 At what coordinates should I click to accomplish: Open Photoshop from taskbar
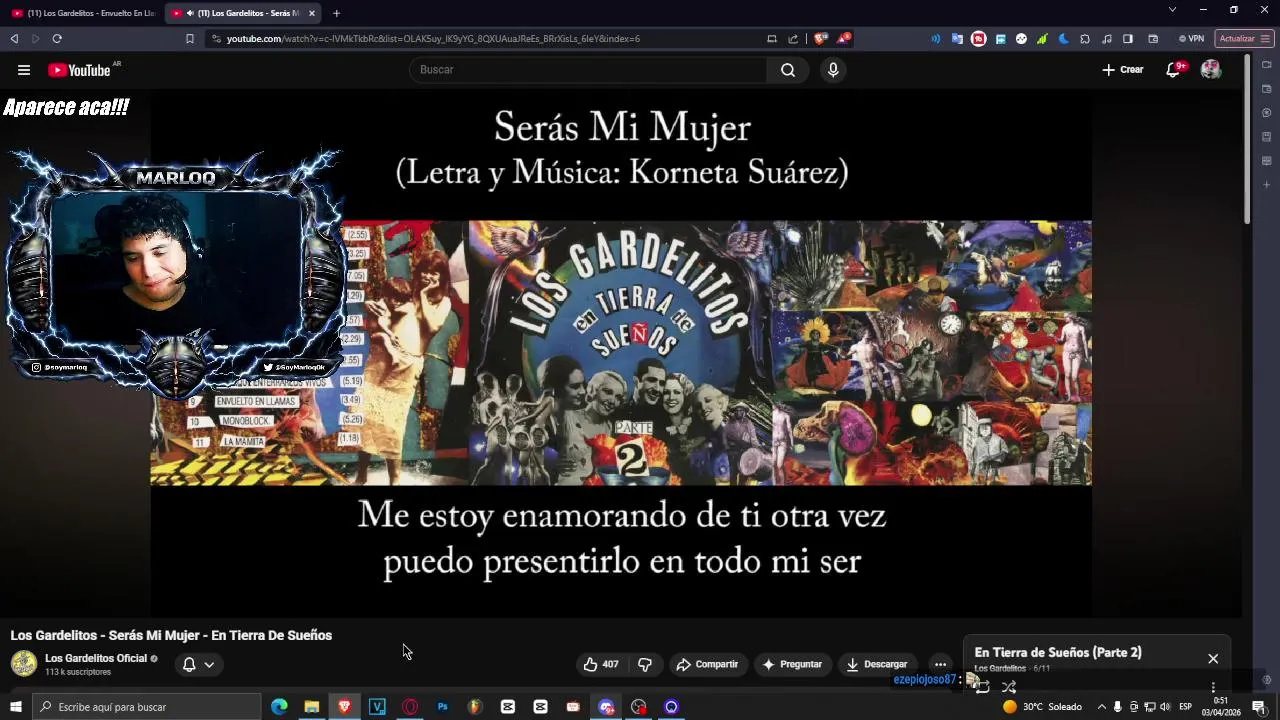tap(442, 707)
